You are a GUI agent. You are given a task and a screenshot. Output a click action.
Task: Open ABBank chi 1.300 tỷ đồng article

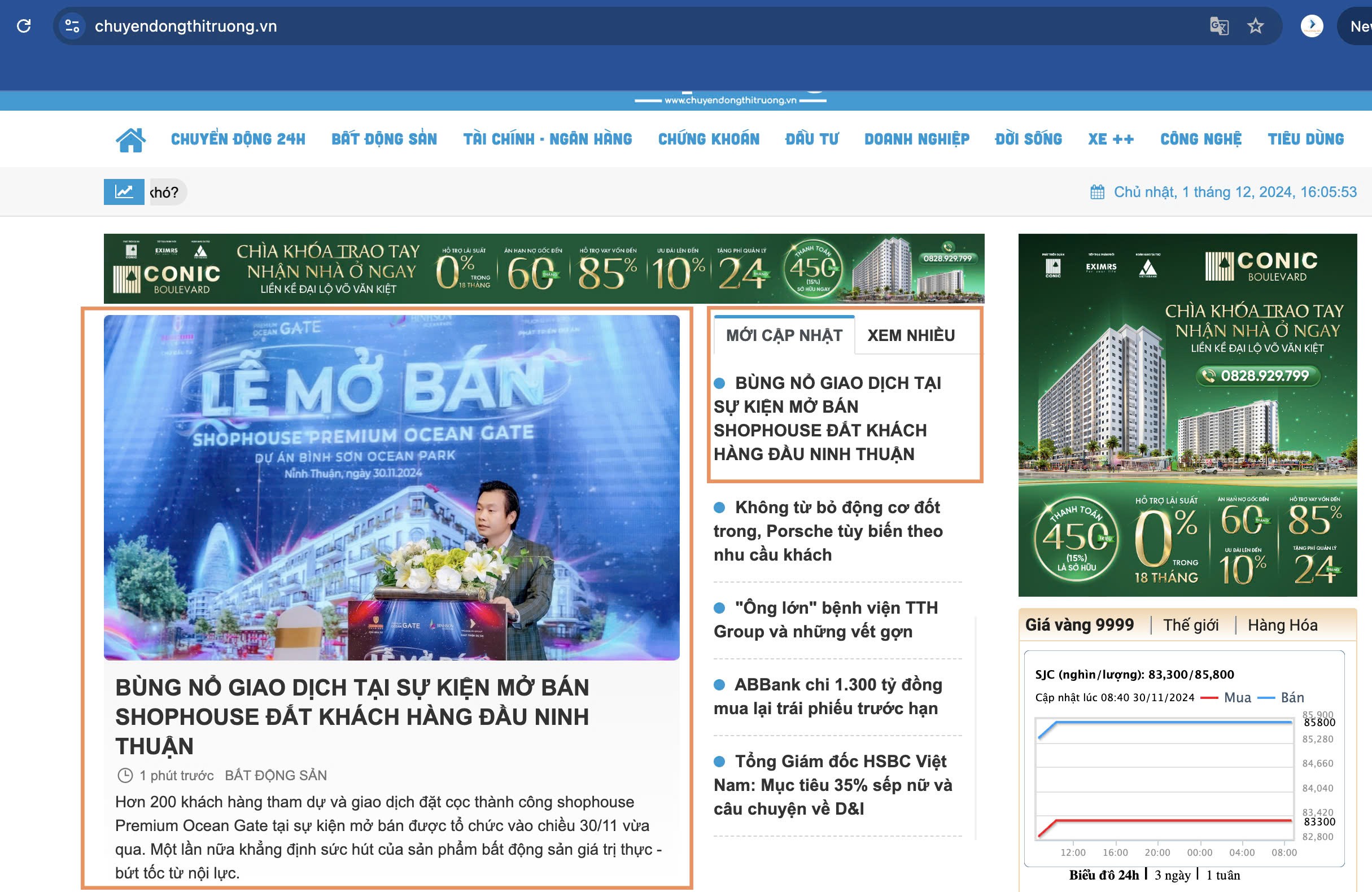click(828, 697)
